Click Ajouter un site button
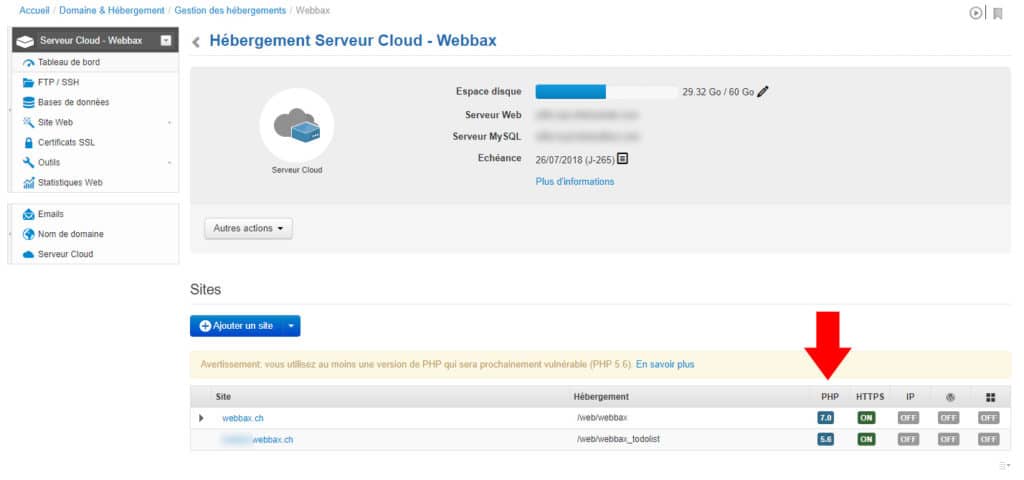This screenshot has height=480, width=1024. (x=236, y=326)
